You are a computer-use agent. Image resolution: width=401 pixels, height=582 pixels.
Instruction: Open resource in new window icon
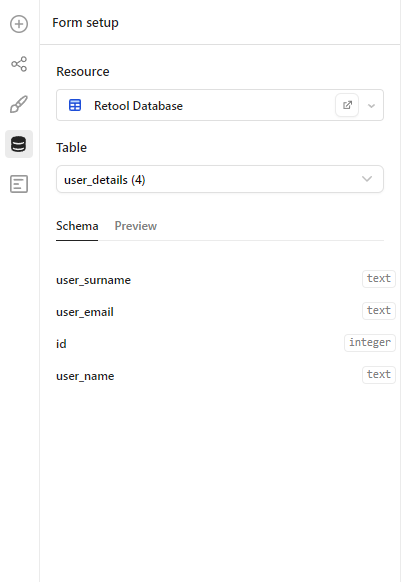347,105
